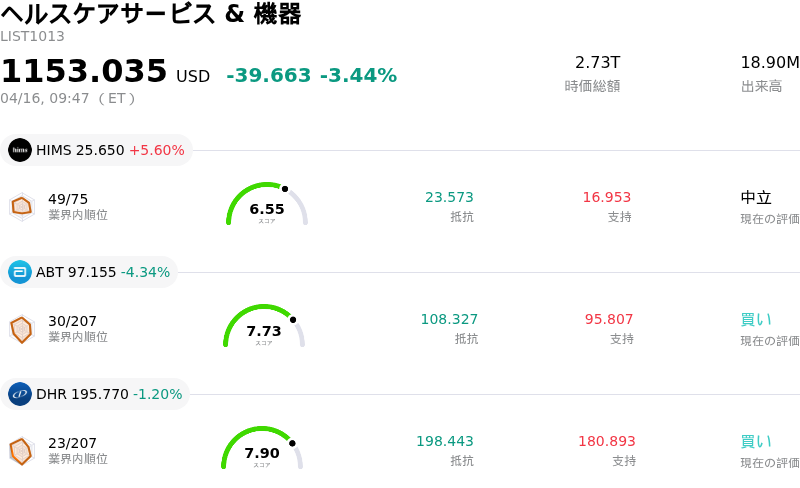Open the HIMS industry rank radar icon

pyautogui.click(x=21, y=206)
